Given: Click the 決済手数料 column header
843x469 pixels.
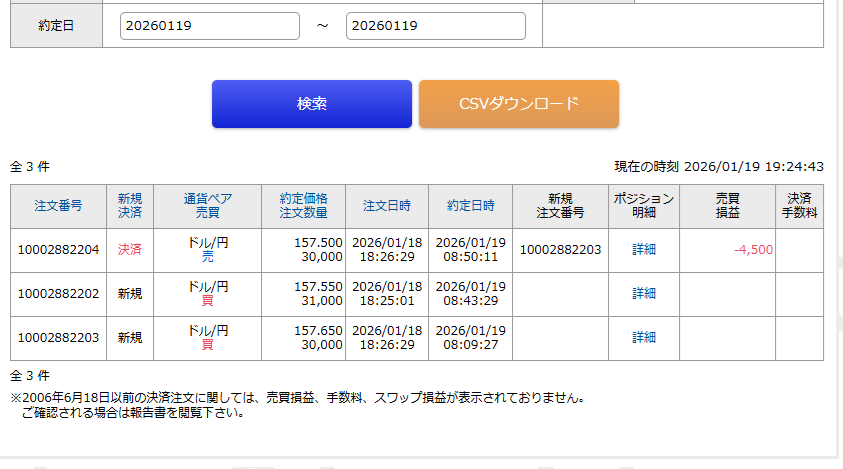Looking at the screenshot, I should (x=799, y=206).
